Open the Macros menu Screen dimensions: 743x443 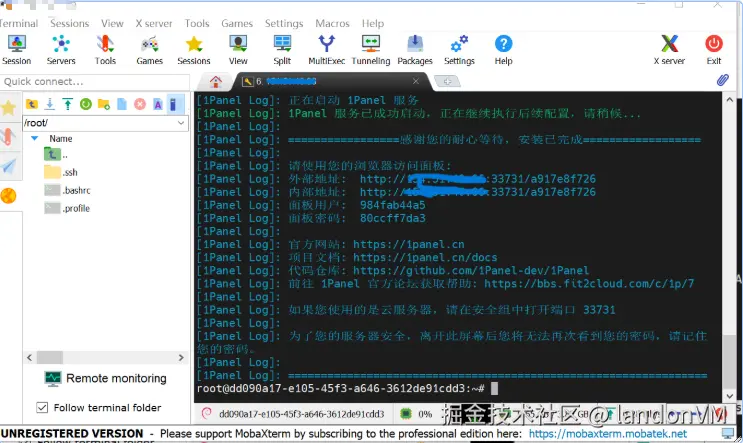pos(333,23)
